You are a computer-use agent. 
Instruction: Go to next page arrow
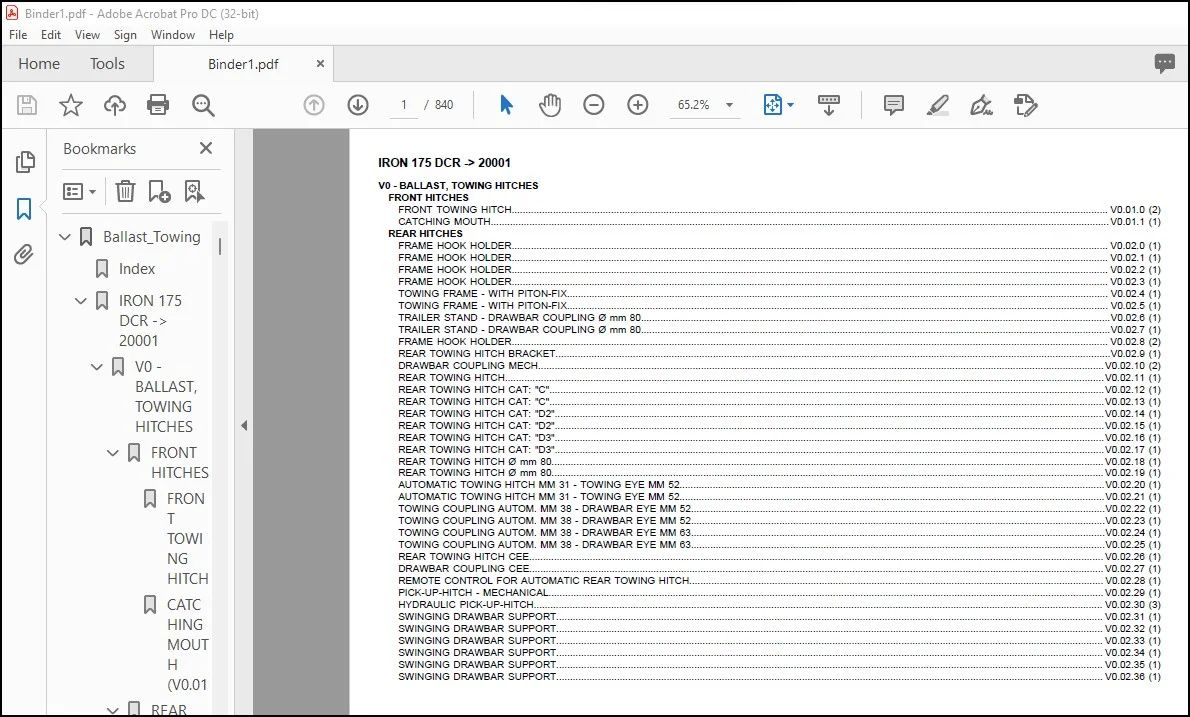(x=357, y=105)
